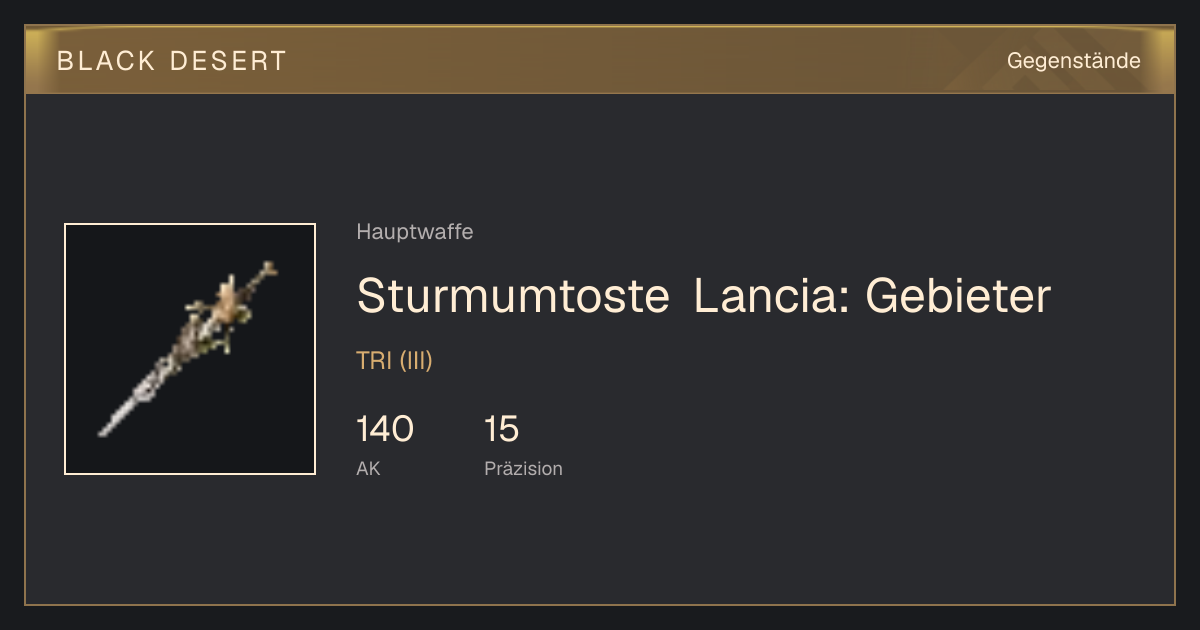Click the AK stat label
The height and width of the screenshot is (630, 1200).
point(368,468)
